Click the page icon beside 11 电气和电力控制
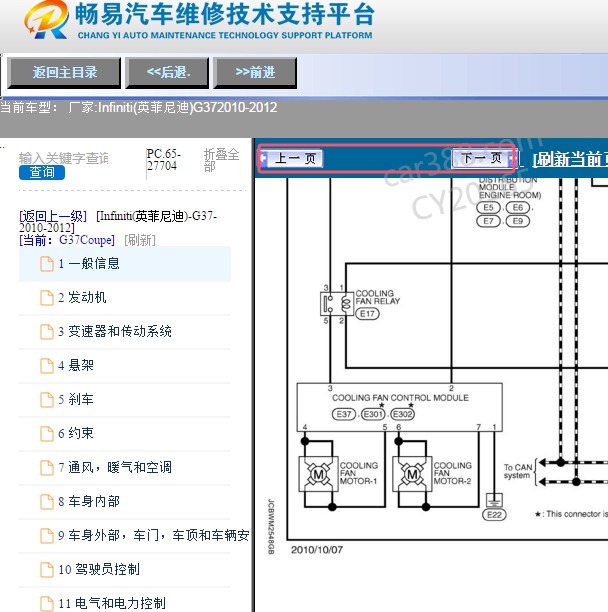 [47, 603]
